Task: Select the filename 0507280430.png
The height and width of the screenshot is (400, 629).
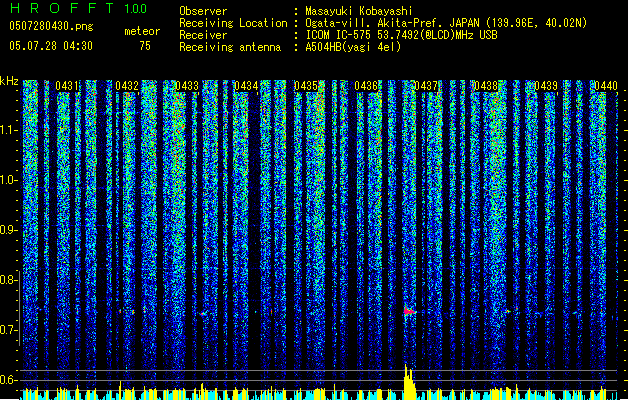Action: coord(51,26)
